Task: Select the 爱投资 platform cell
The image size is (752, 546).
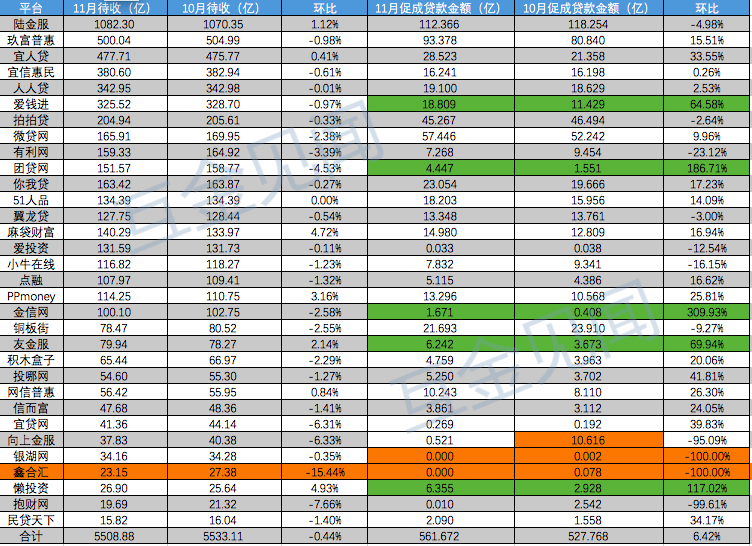Action: [x=31, y=248]
